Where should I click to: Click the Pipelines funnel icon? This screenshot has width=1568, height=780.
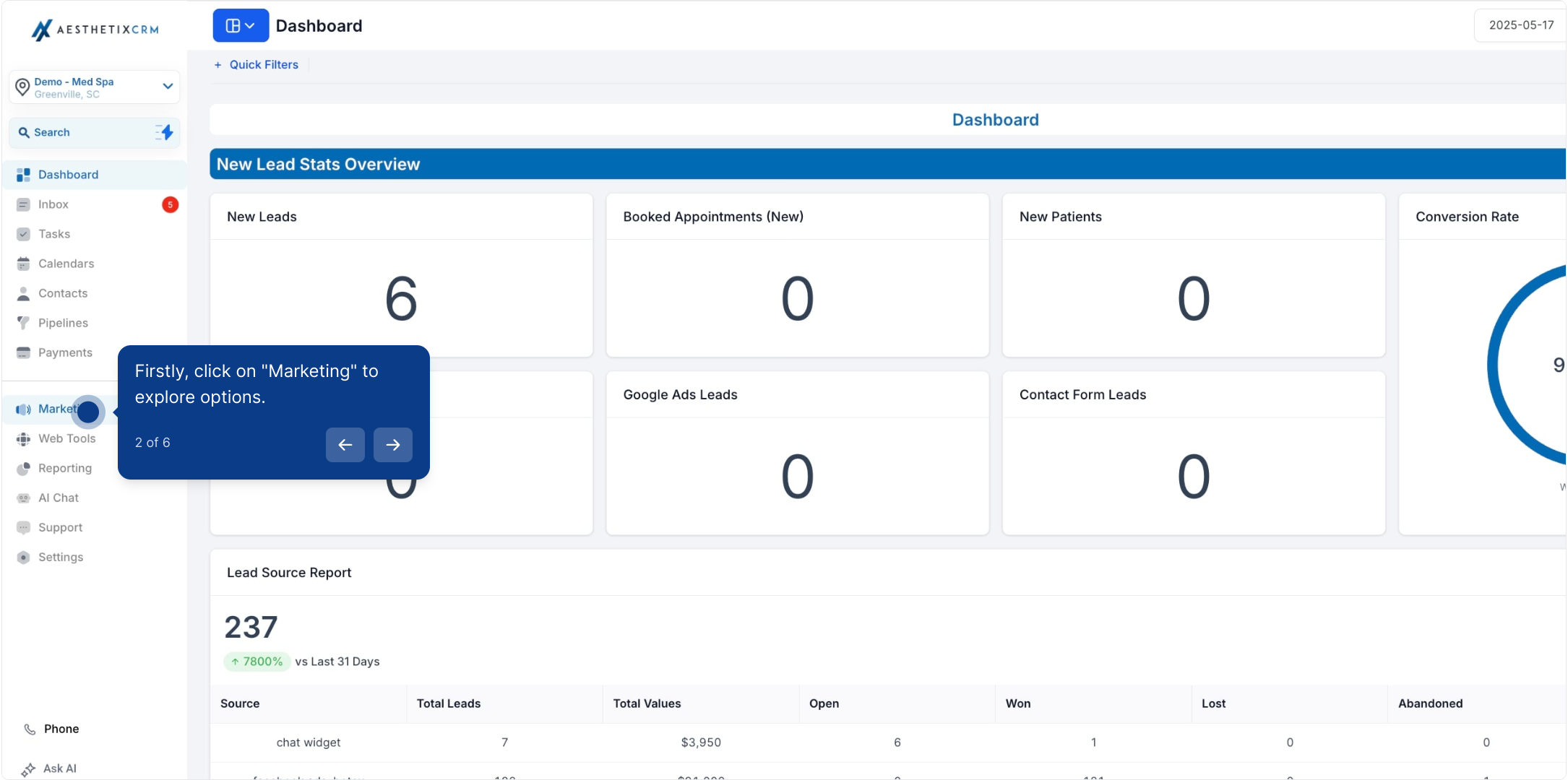pyautogui.click(x=23, y=323)
